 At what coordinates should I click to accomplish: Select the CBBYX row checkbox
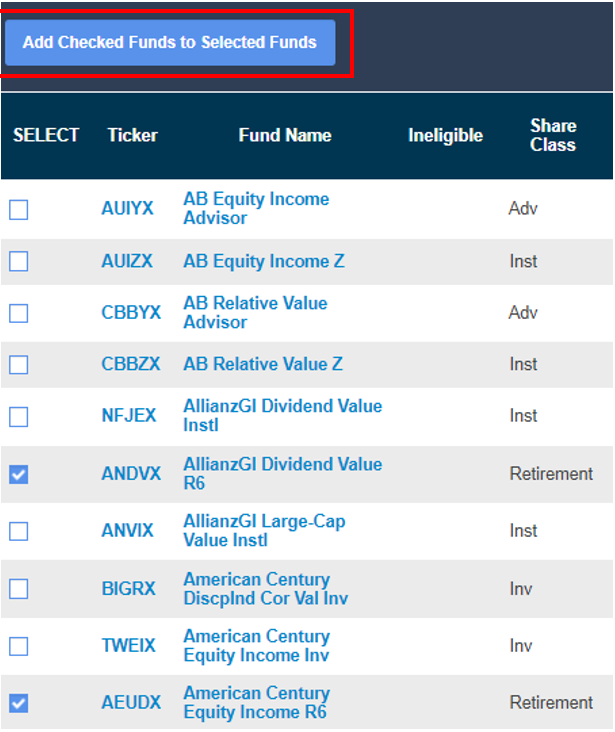point(19,313)
